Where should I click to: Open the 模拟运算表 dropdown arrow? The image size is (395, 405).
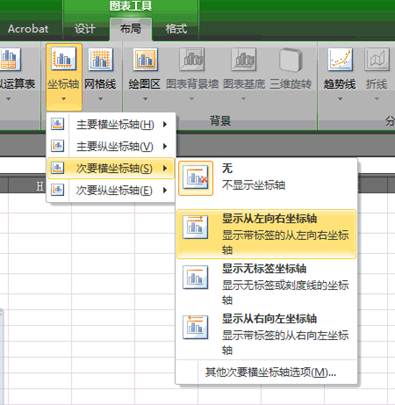click(x=9, y=99)
